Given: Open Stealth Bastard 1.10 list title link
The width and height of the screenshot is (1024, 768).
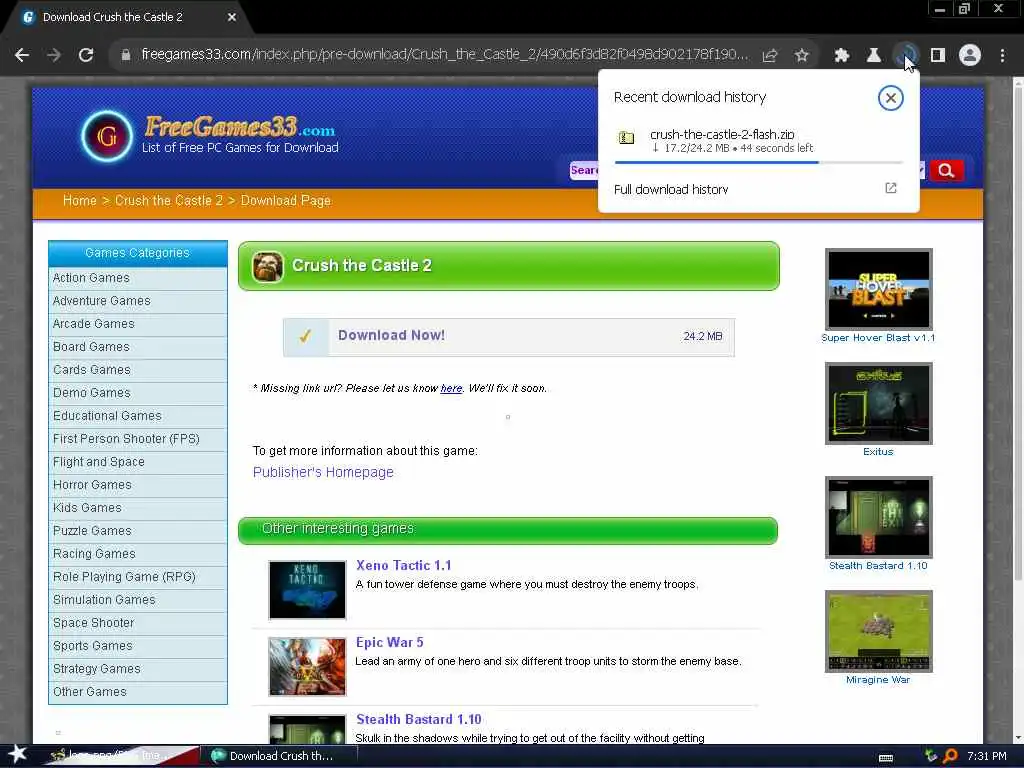Looking at the screenshot, I should [419, 720].
